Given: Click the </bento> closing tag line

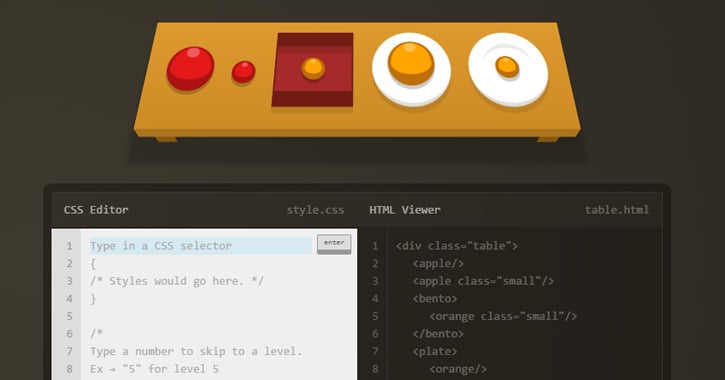Looking at the screenshot, I should pos(438,334).
